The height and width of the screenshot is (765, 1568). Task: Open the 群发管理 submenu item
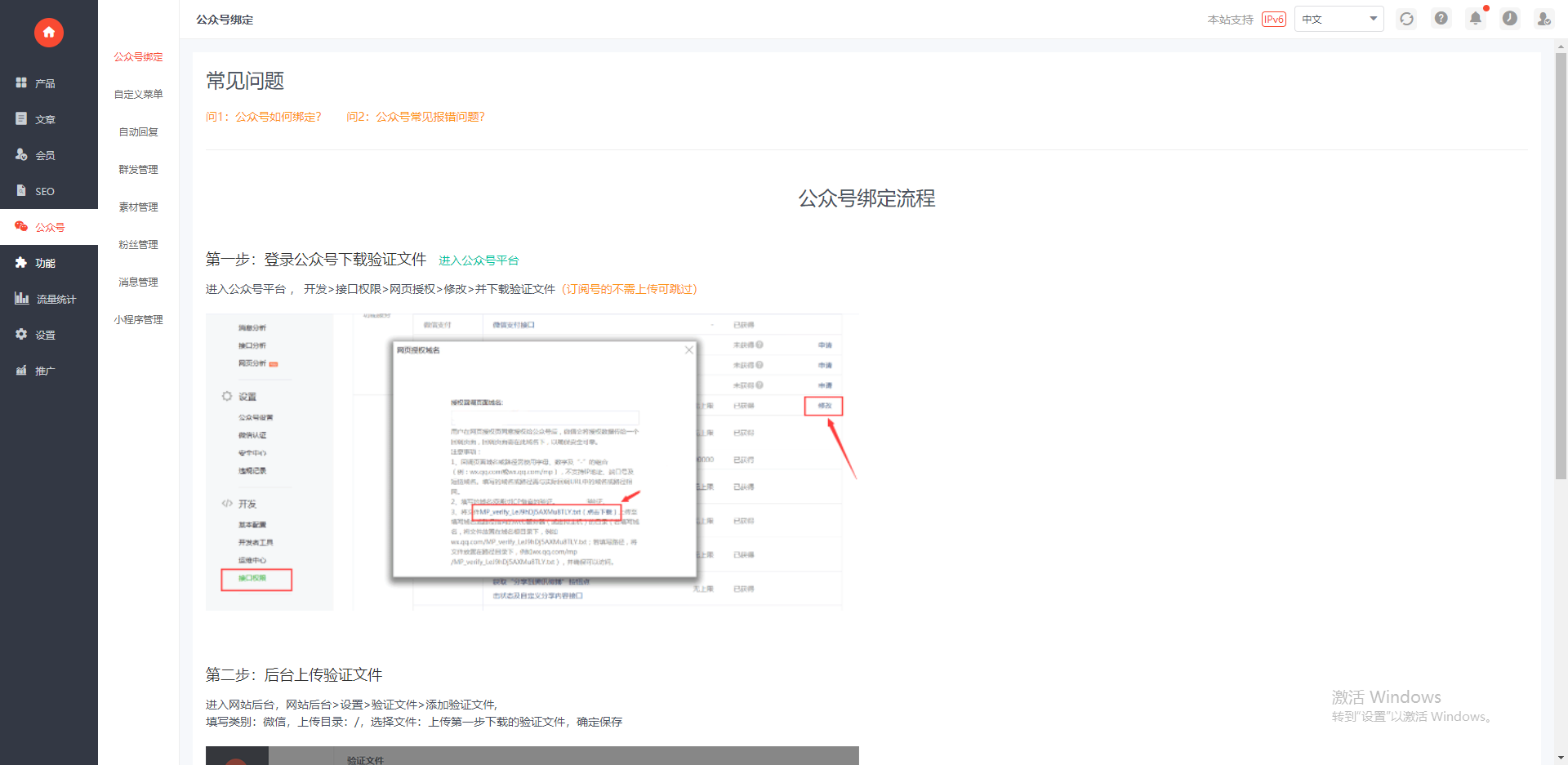coord(138,170)
